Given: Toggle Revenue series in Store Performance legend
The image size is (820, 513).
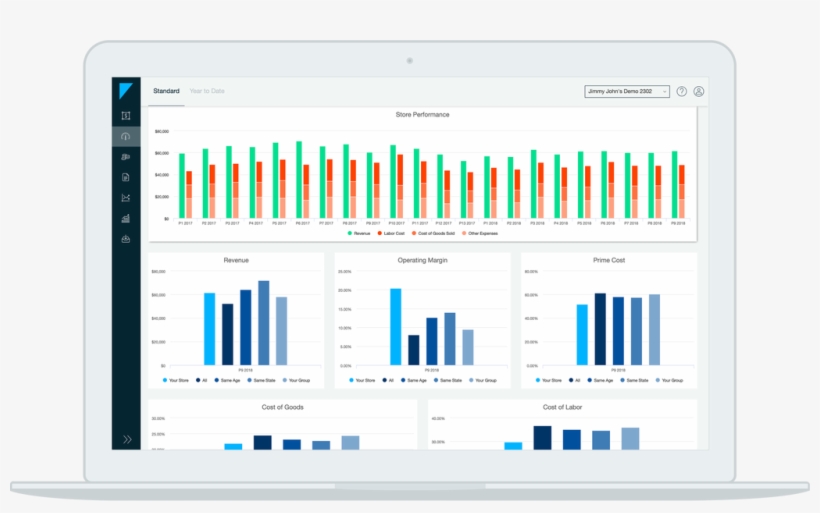Looking at the screenshot, I should point(361,233).
